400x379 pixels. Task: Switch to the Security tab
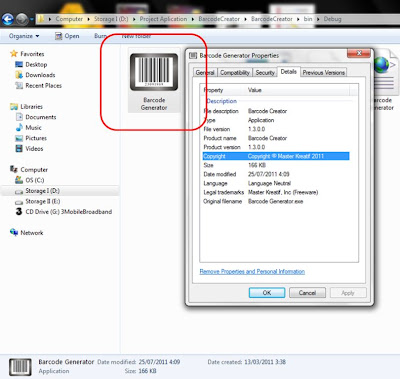coord(265,72)
